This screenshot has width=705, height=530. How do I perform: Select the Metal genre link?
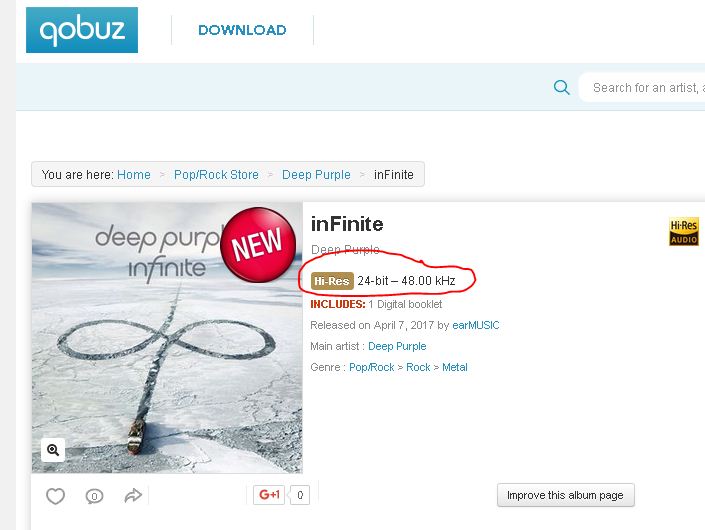pos(455,367)
